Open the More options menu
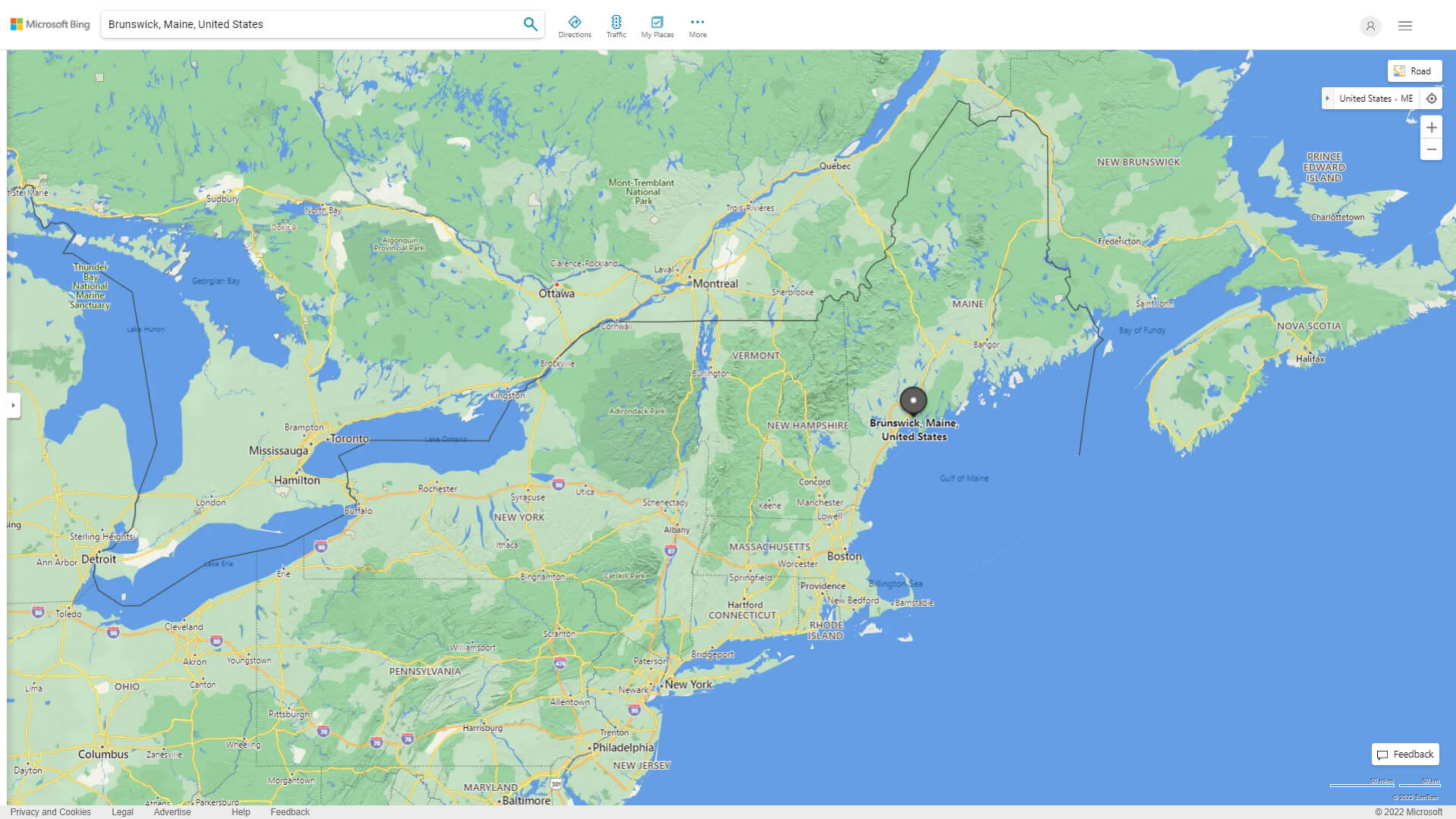Screen dimensions: 1456x819 (x=697, y=27)
